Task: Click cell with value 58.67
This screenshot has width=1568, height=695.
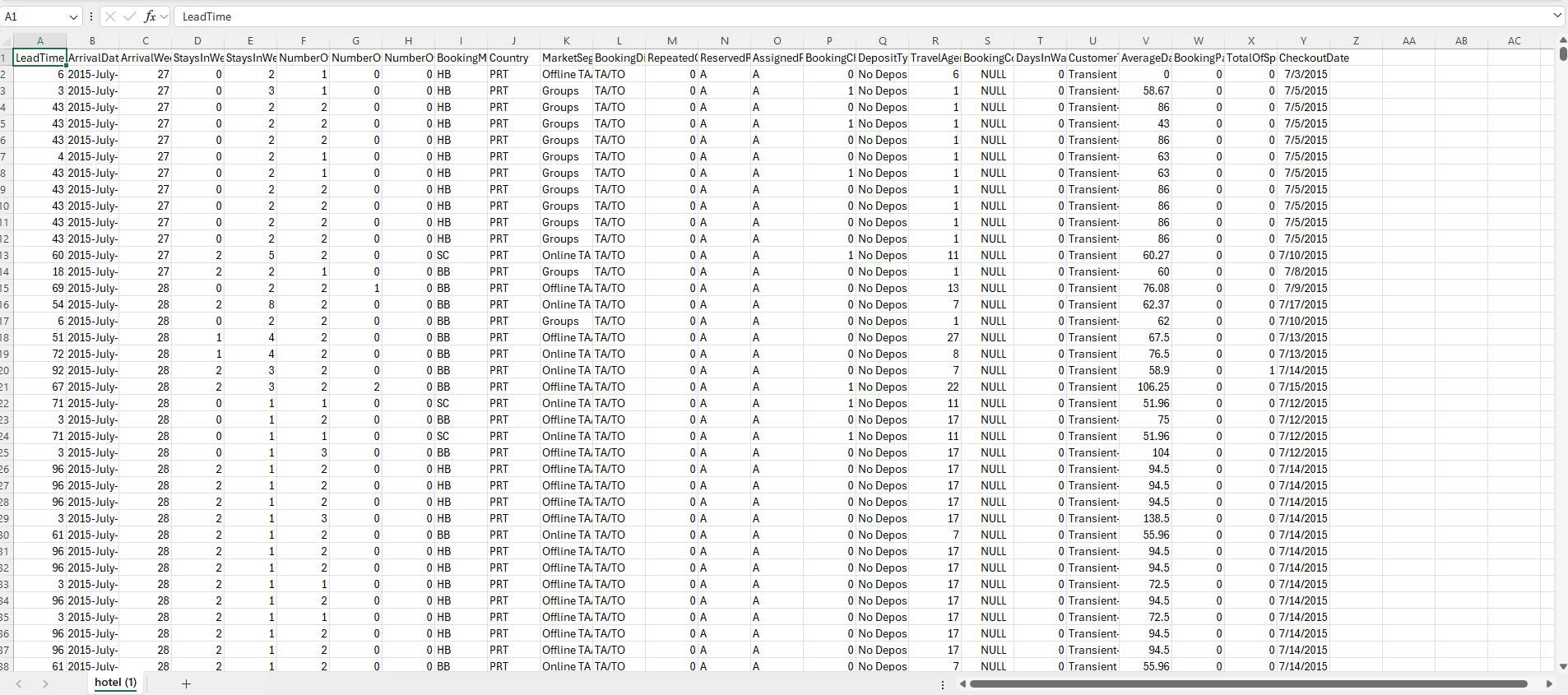Action: pos(1145,90)
